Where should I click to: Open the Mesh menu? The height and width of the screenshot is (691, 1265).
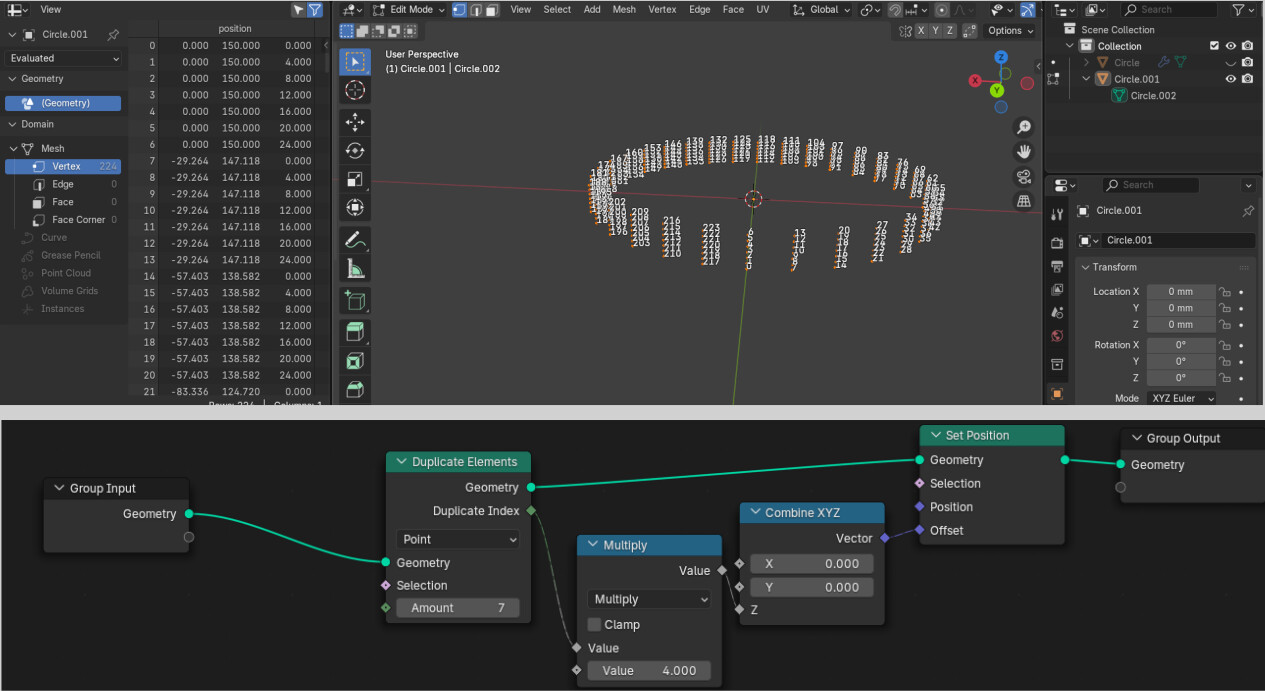pyautogui.click(x=624, y=10)
